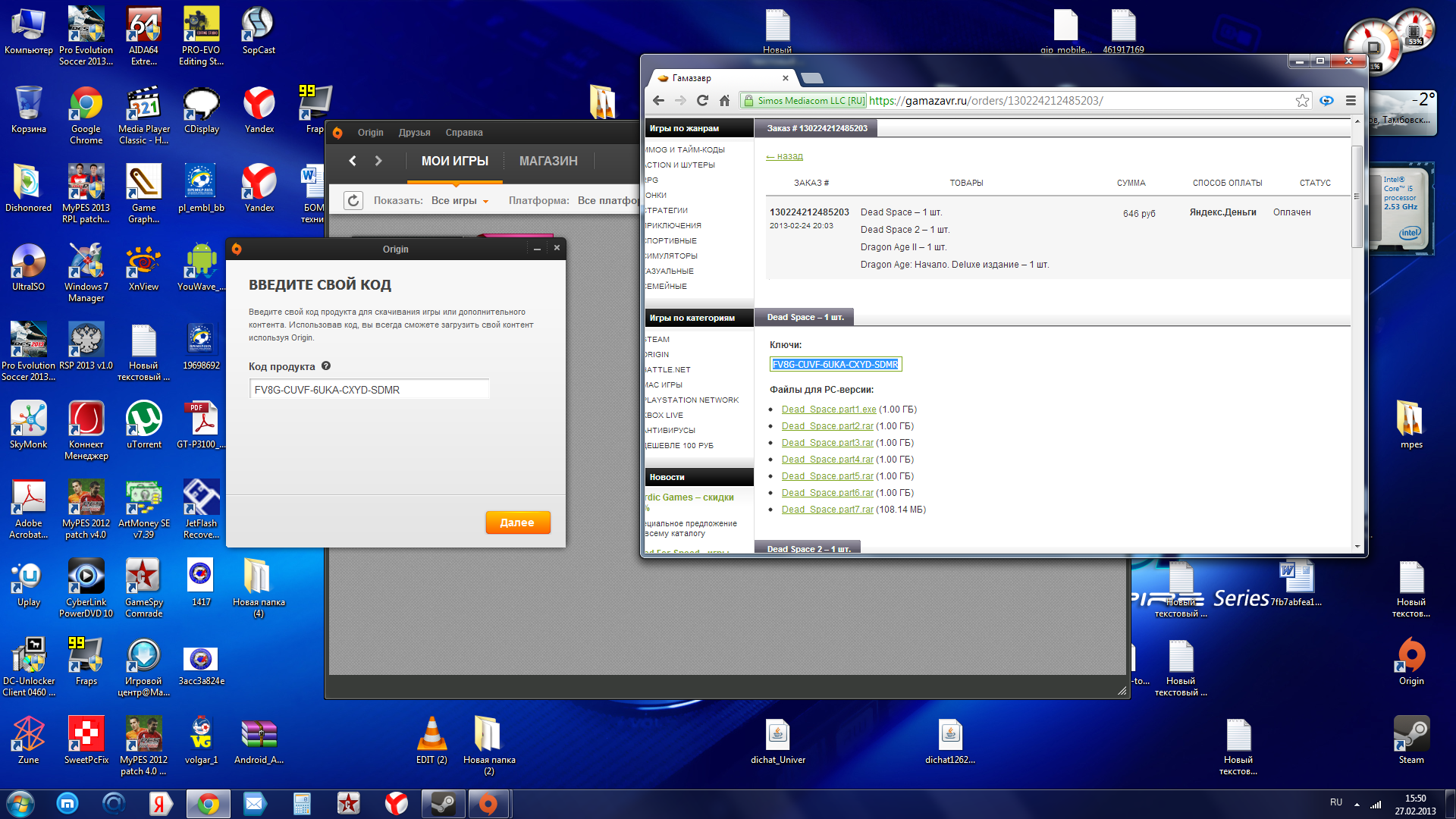Select the UltraISO desktop icon
Viewport: 1456px width, 819px height.
tap(28, 268)
